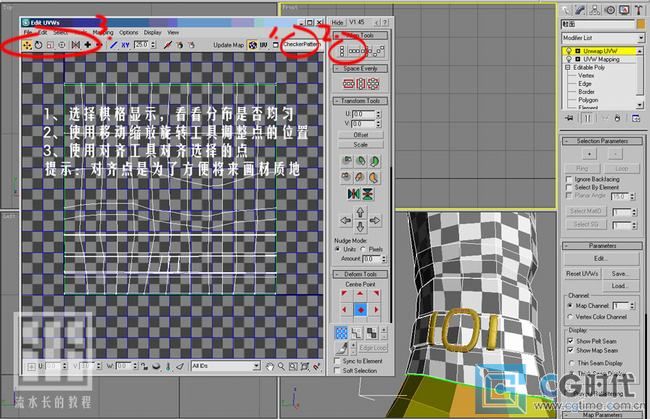
Task: Open the Utilities hammer tab in command panel
Action: [x=638, y=10]
